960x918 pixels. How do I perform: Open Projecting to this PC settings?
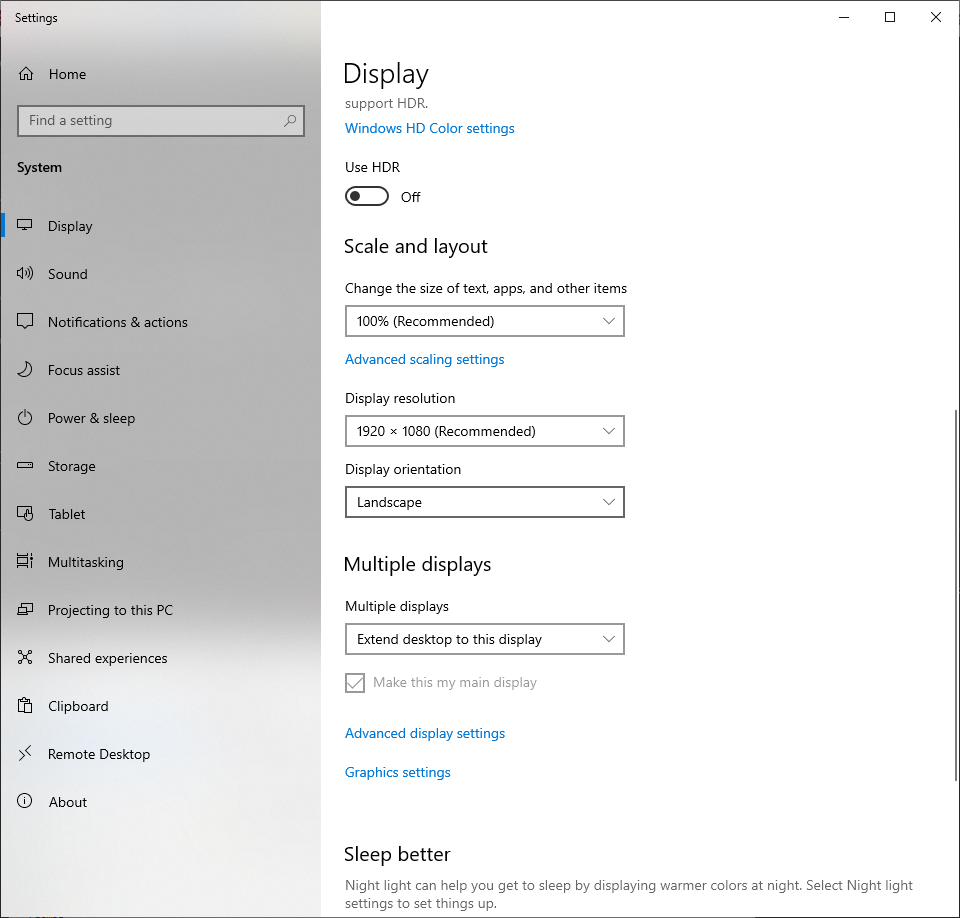(x=160, y=610)
